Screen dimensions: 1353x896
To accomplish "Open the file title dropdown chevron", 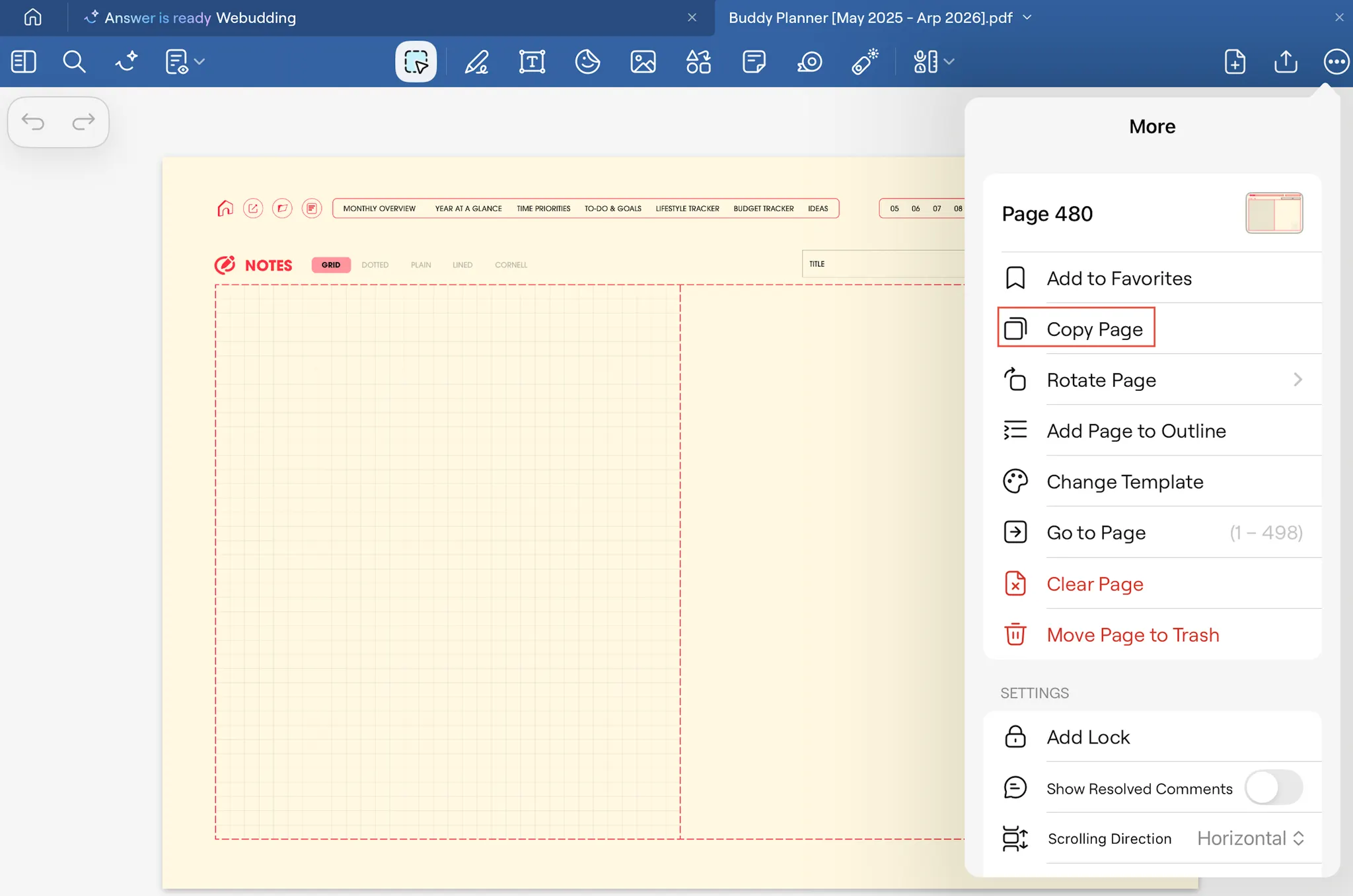I will tap(1027, 18).
